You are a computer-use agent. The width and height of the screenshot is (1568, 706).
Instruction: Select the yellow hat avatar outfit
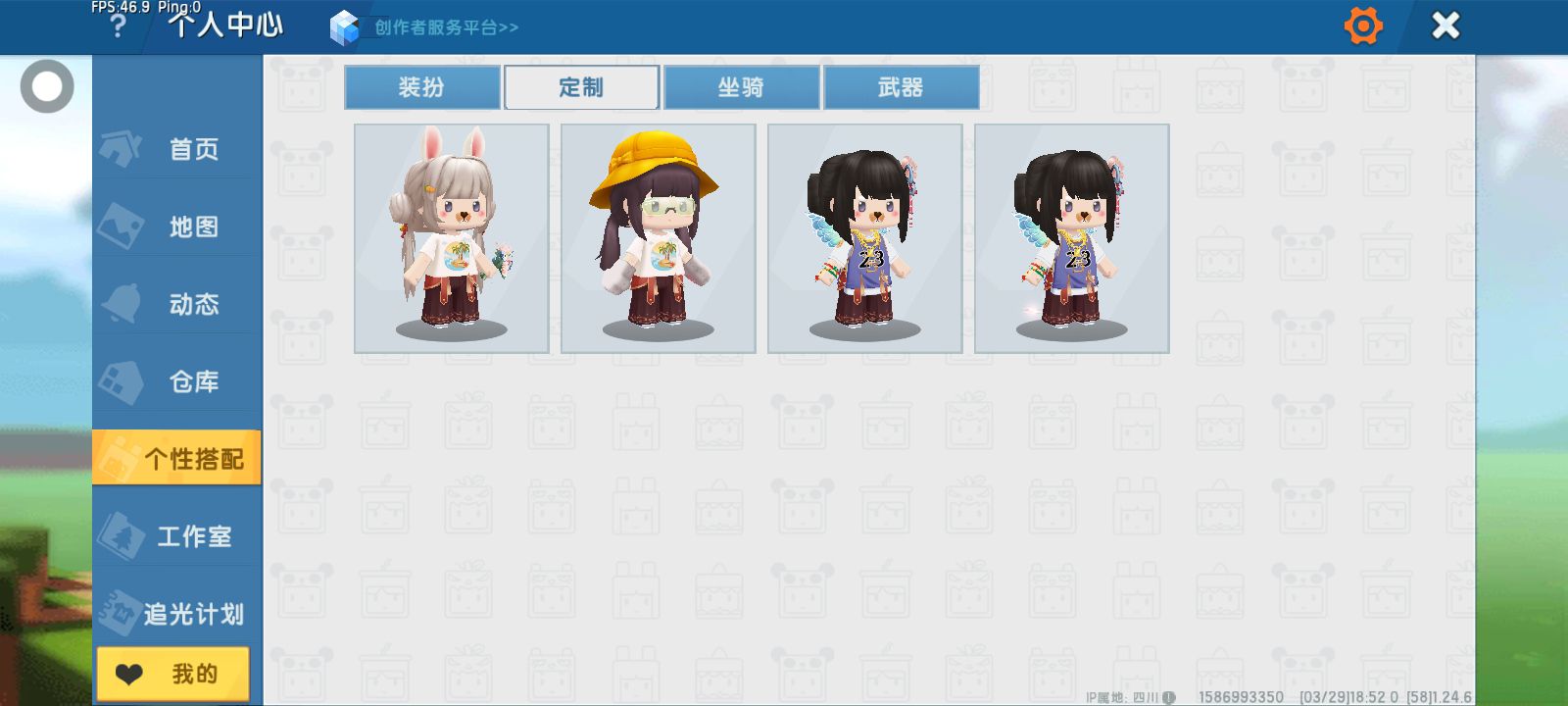pos(659,238)
